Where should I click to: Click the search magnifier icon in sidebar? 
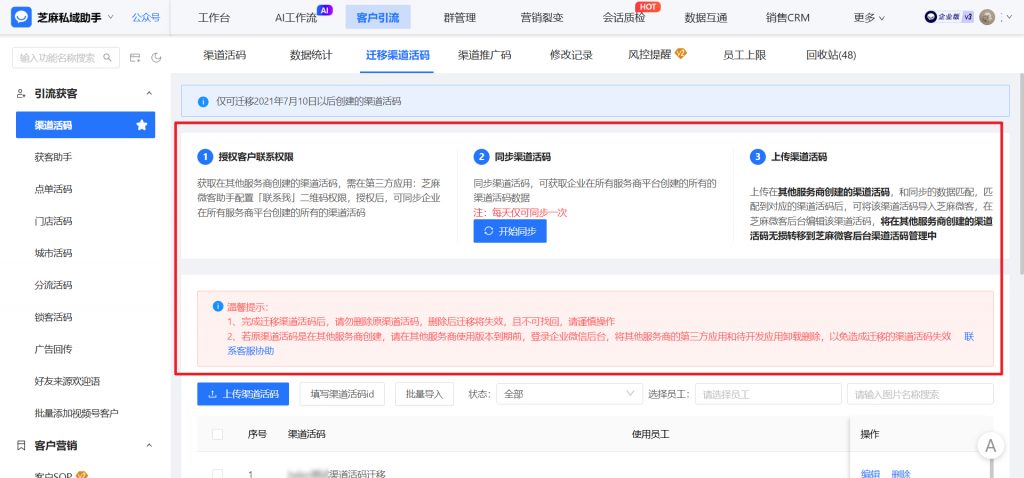[x=108, y=57]
